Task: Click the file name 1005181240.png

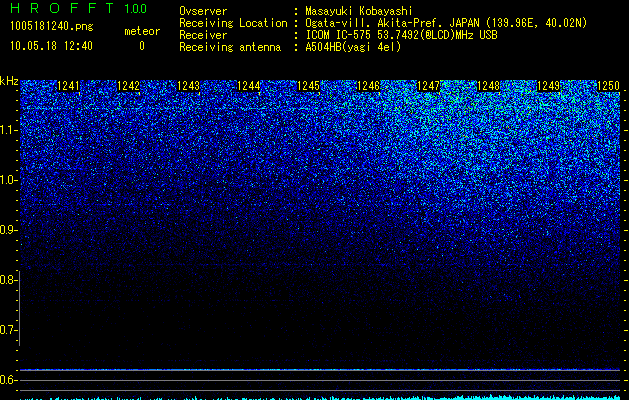Action: coord(52,27)
